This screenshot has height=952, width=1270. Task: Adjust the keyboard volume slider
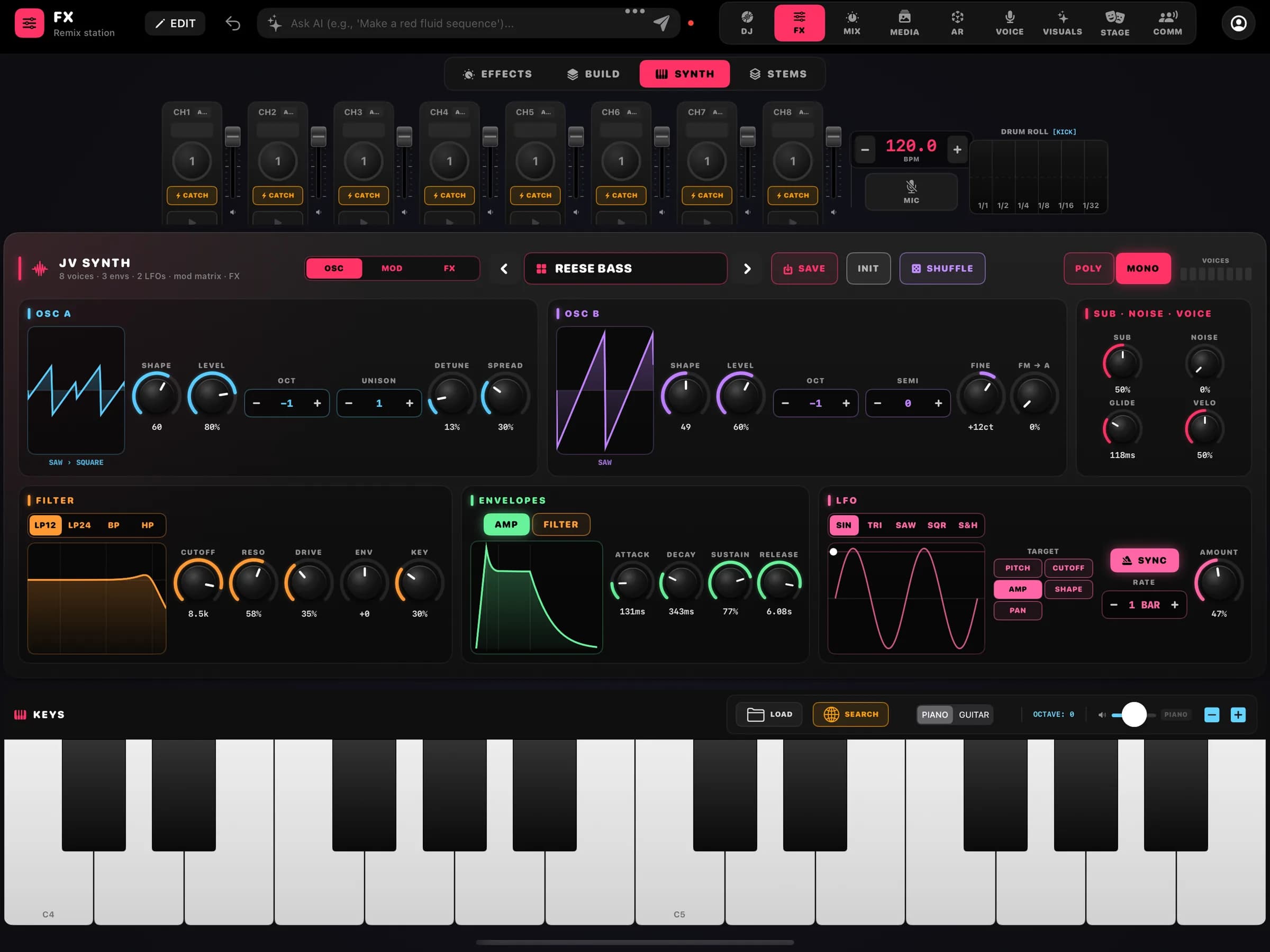pyautogui.click(x=1133, y=715)
